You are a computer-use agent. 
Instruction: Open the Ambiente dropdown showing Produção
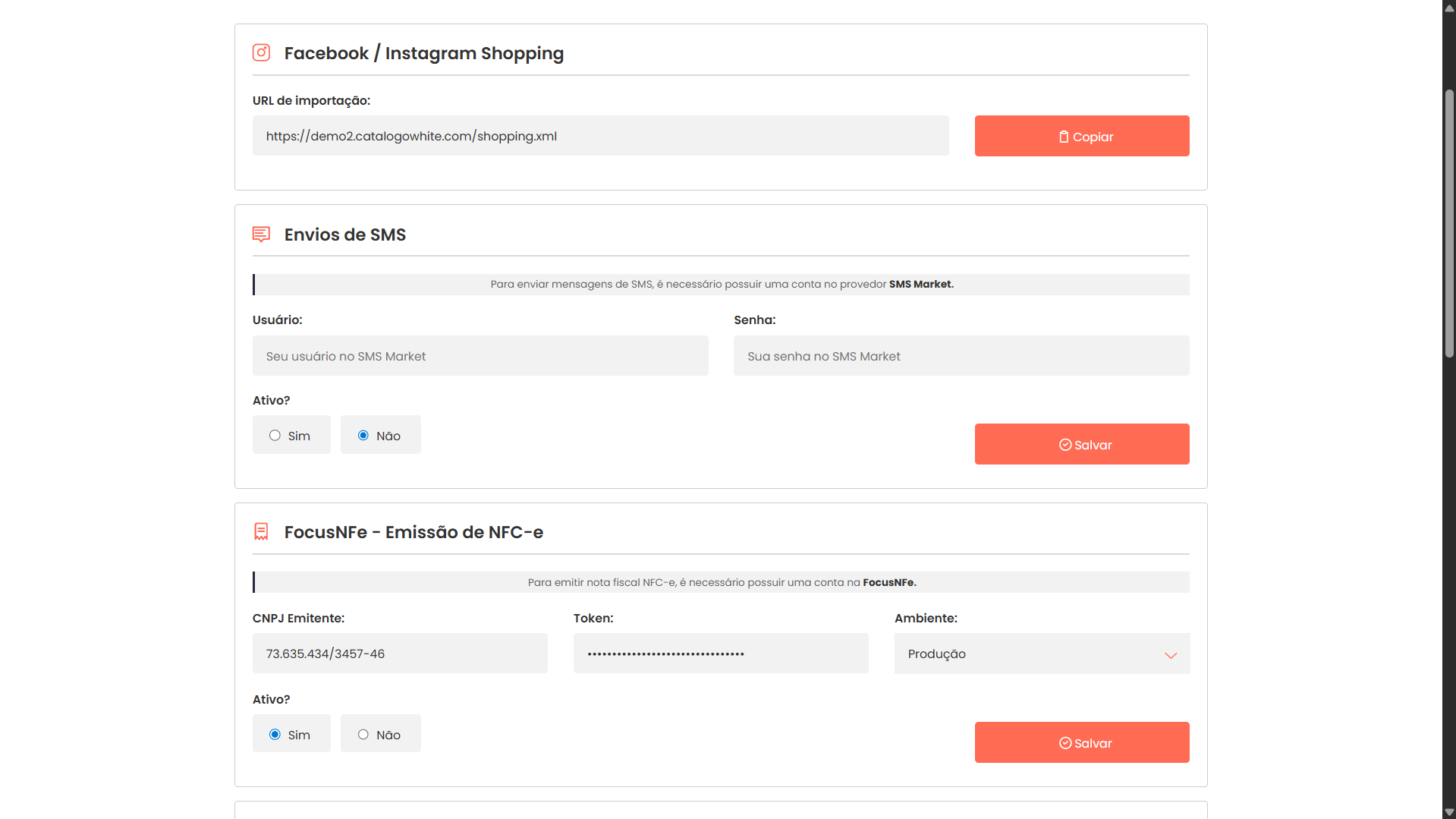tap(1041, 654)
